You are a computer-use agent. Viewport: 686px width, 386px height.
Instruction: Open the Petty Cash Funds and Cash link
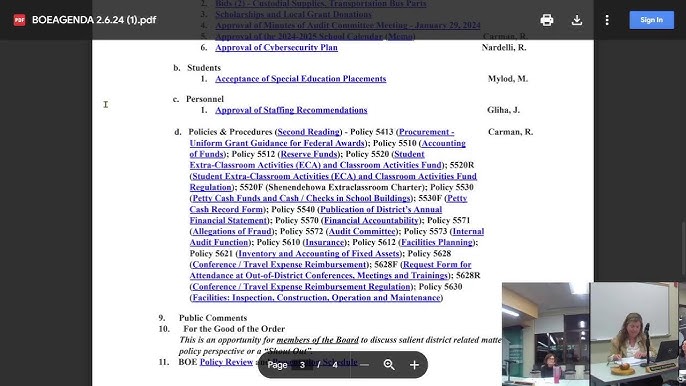[301, 198]
